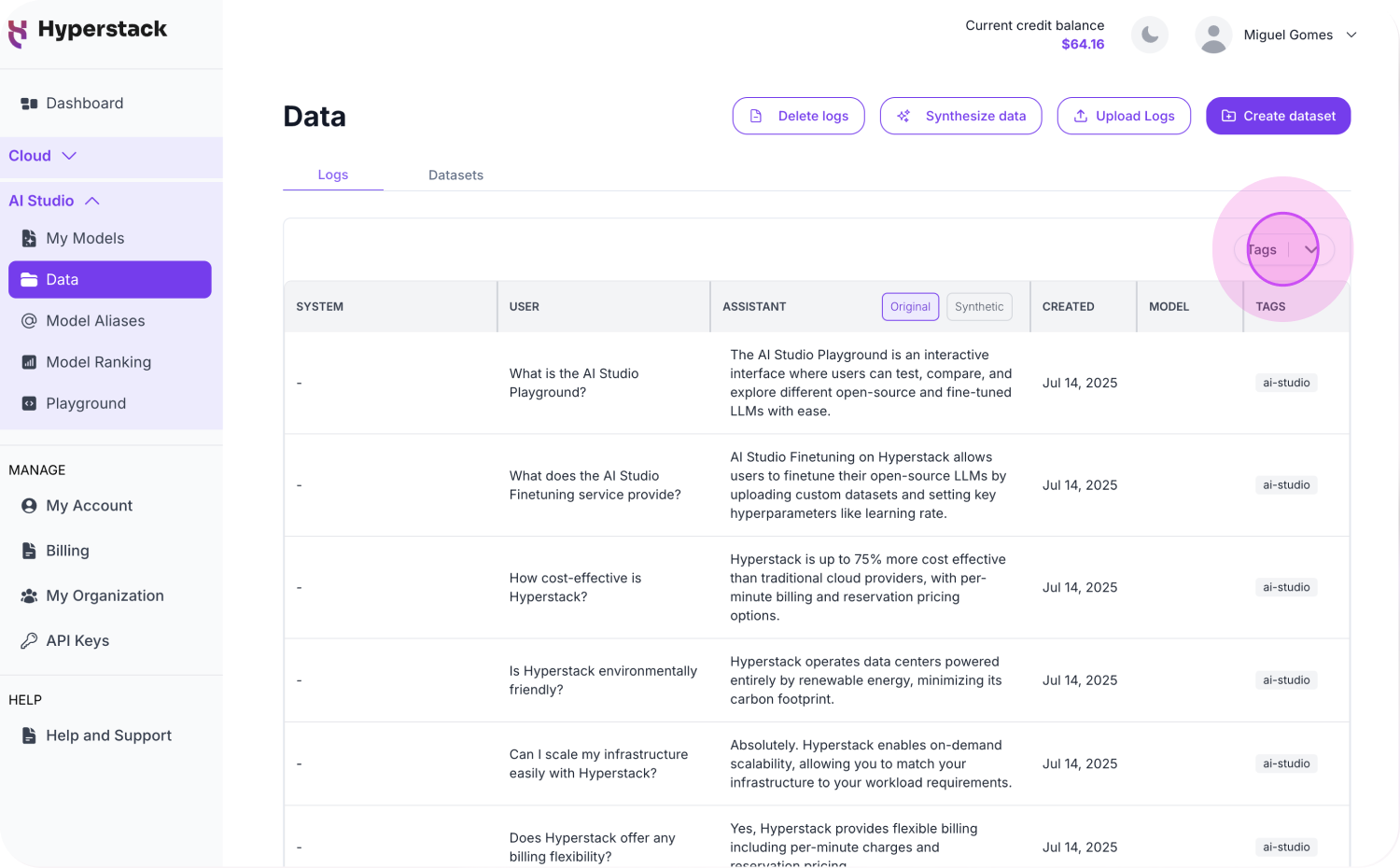Select the Logs tab
Viewport: 1400px width, 868px height.
coord(332,175)
